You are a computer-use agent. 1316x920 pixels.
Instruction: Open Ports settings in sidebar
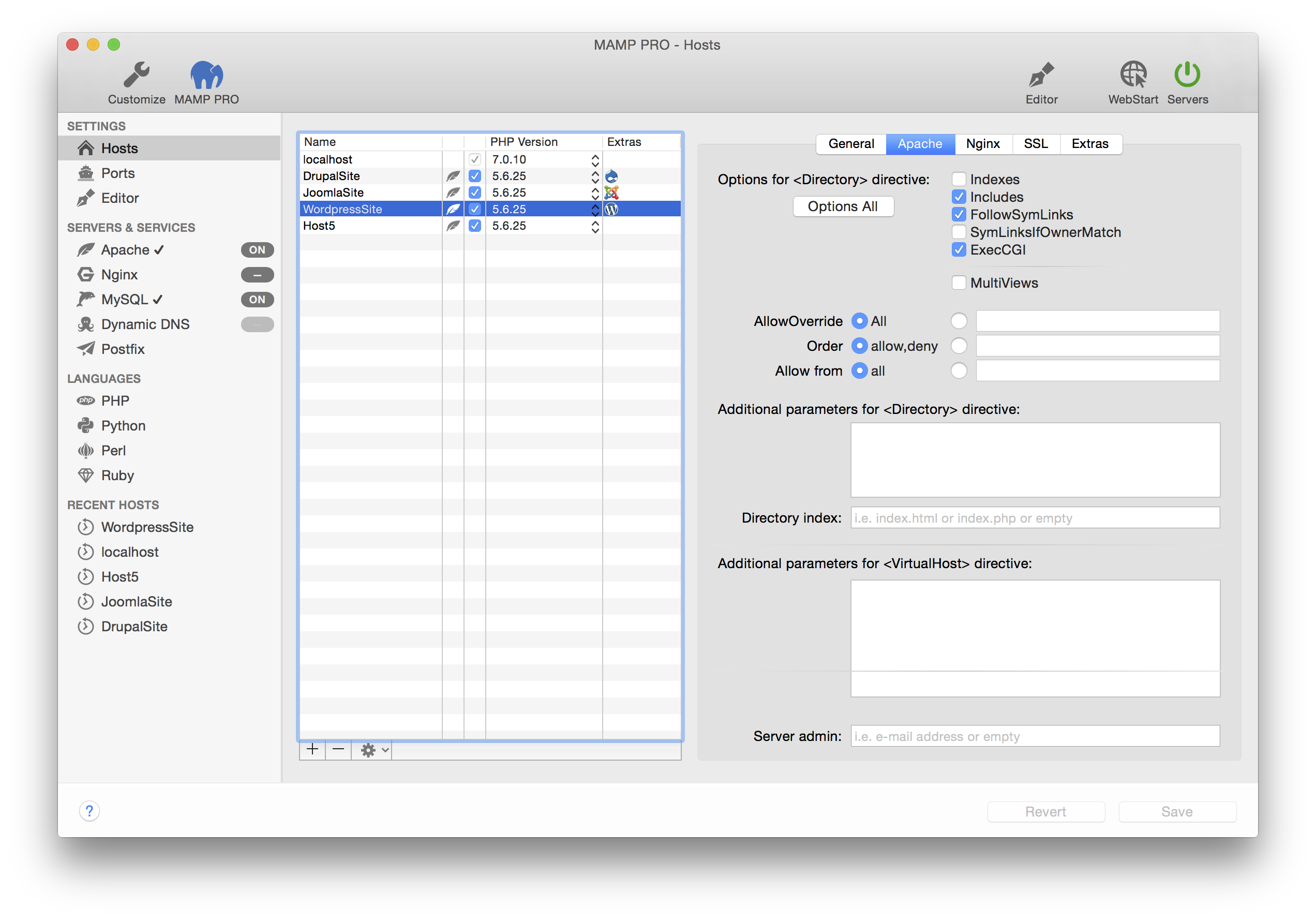[x=169, y=173]
